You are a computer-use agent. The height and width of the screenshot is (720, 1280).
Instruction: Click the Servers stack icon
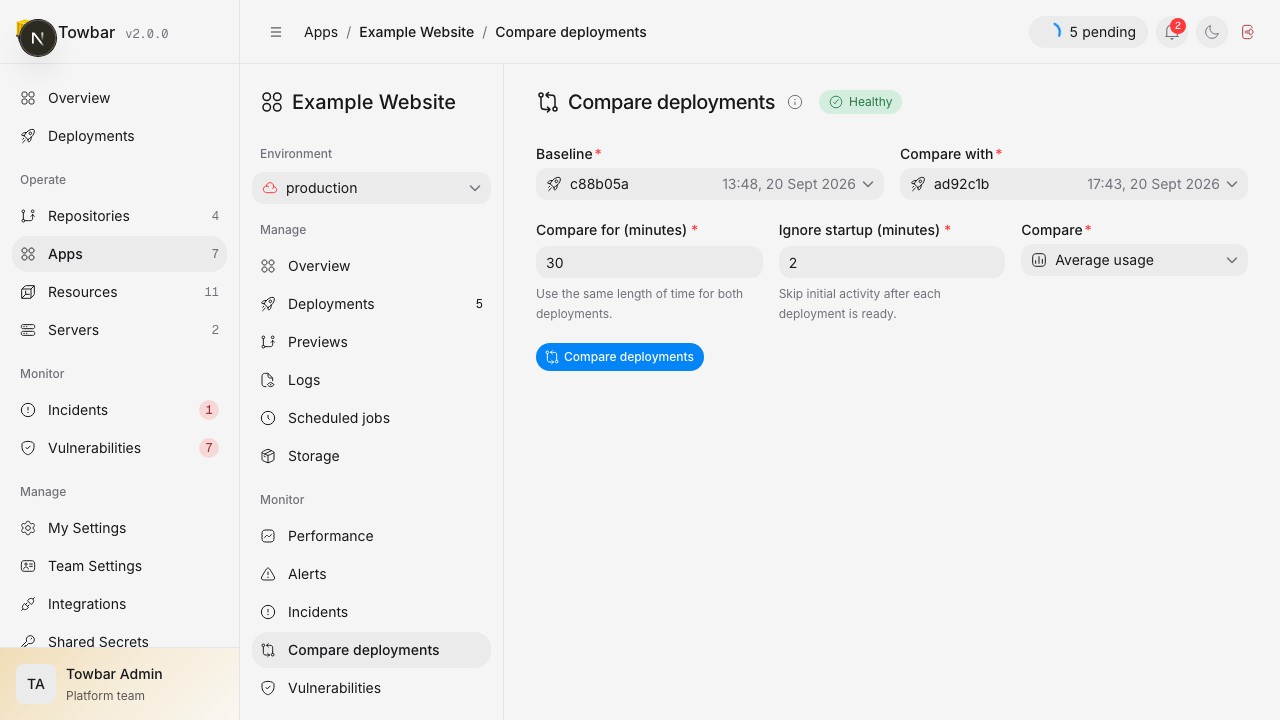pyautogui.click(x=28, y=330)
